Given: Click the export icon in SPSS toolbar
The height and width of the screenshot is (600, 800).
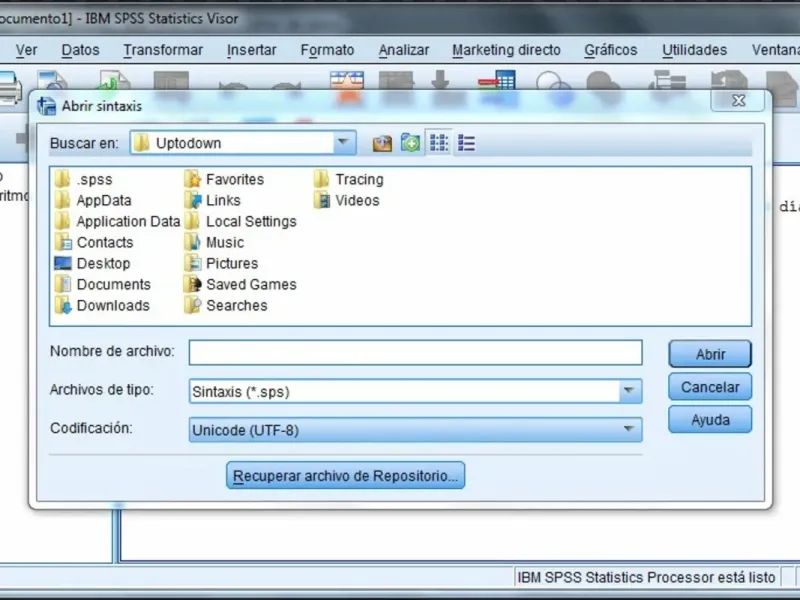Looking at the screenshot, I should click(x=114, y=82).
